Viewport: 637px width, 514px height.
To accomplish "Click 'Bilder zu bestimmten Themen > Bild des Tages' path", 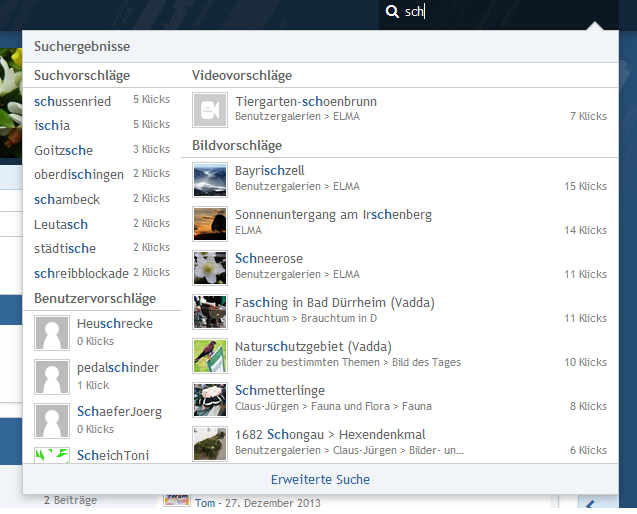I will (x=348, y=362).
